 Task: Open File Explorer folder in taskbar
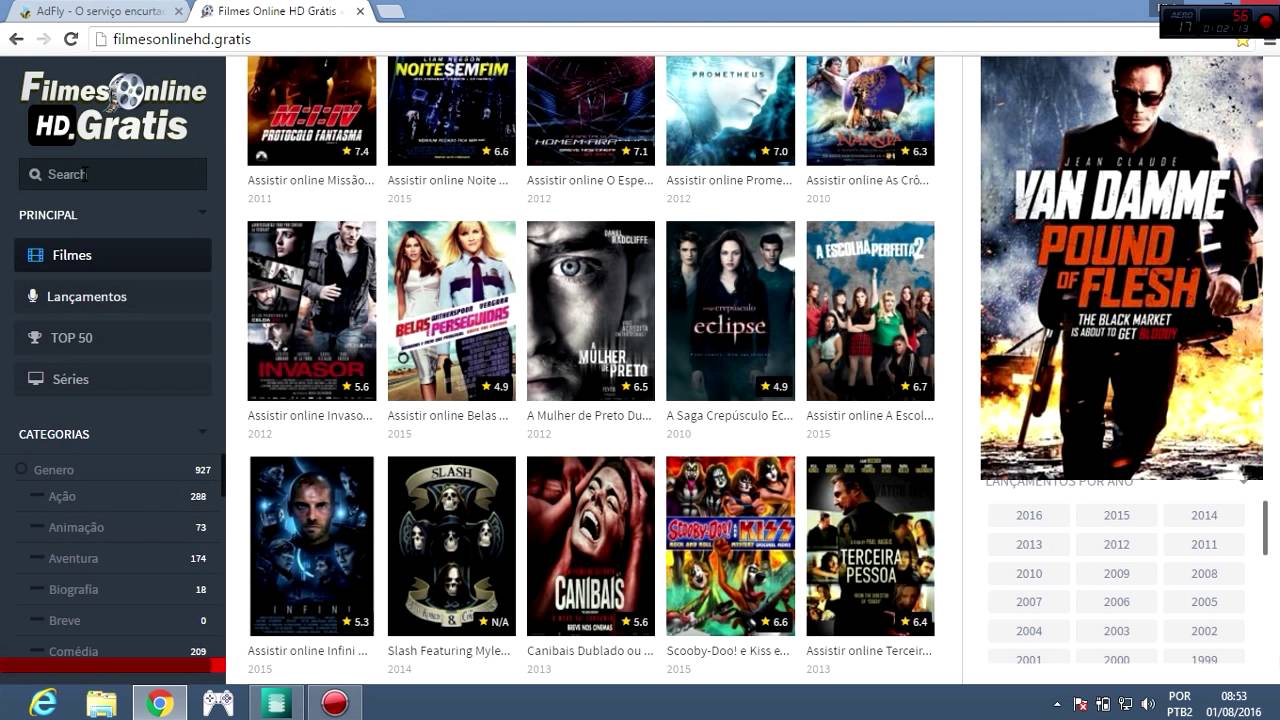(x=101, y=703)
